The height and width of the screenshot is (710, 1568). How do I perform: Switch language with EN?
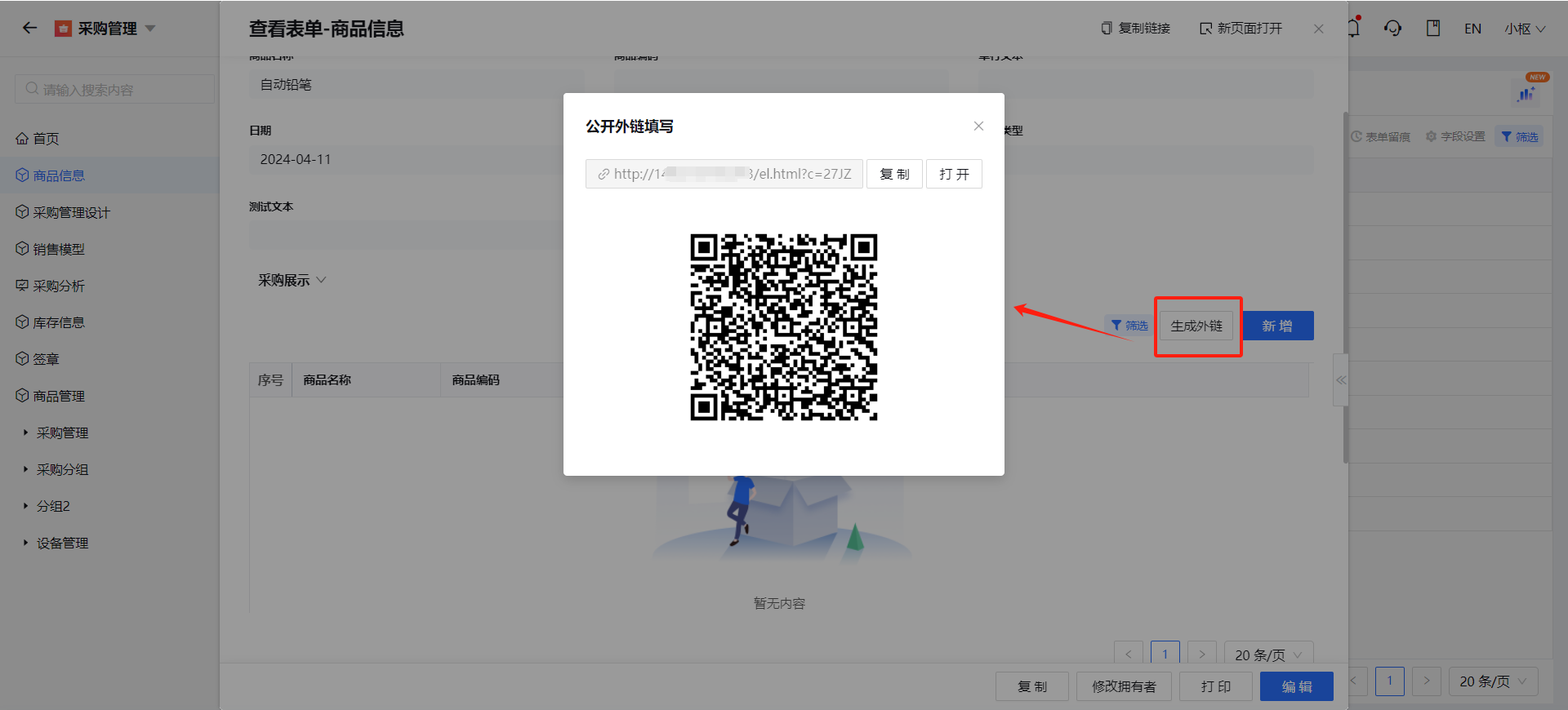pyautogui.click(x=1472, y=29)
